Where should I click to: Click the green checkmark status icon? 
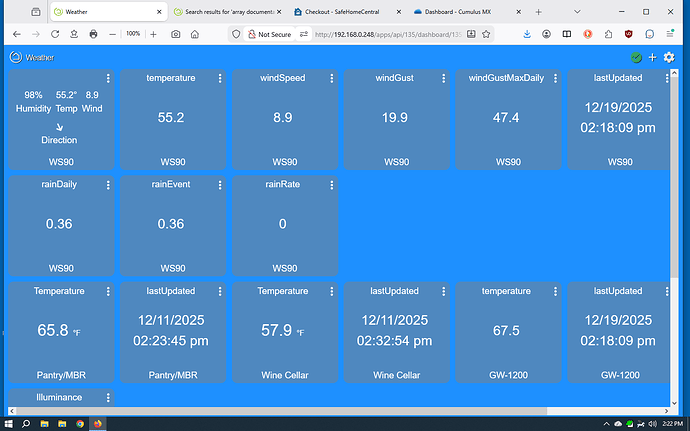pos(637,57)
